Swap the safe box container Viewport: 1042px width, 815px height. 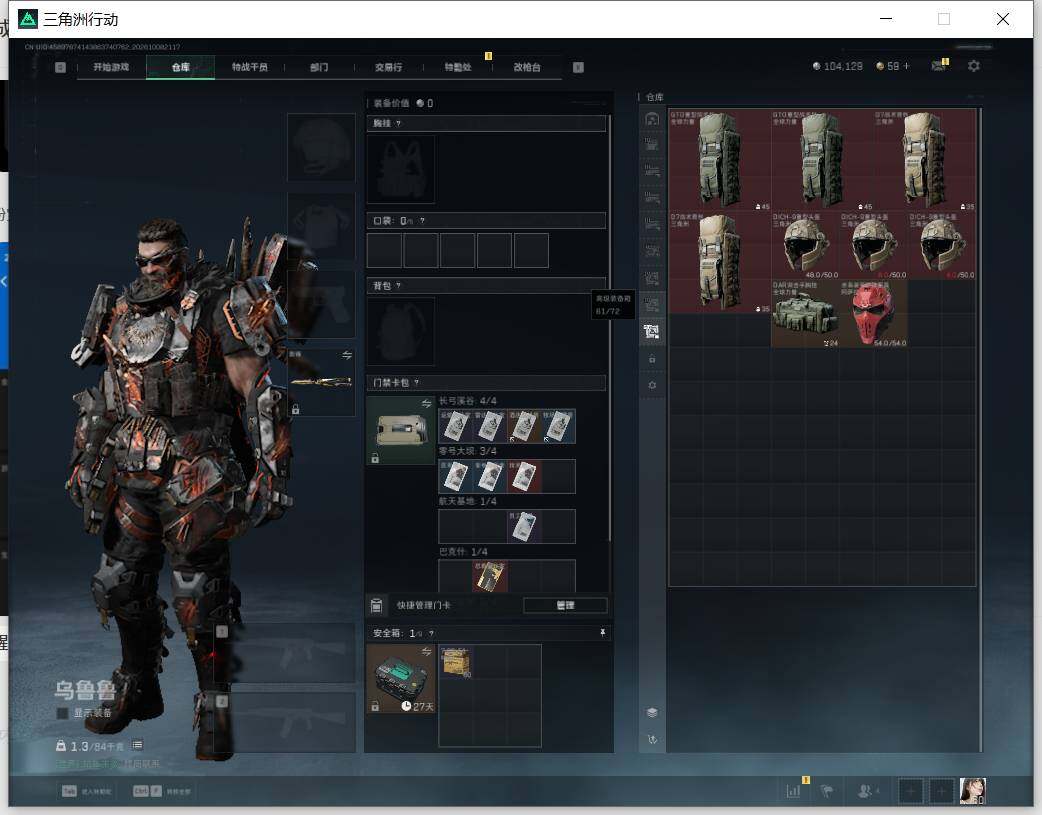pos(426,651)
